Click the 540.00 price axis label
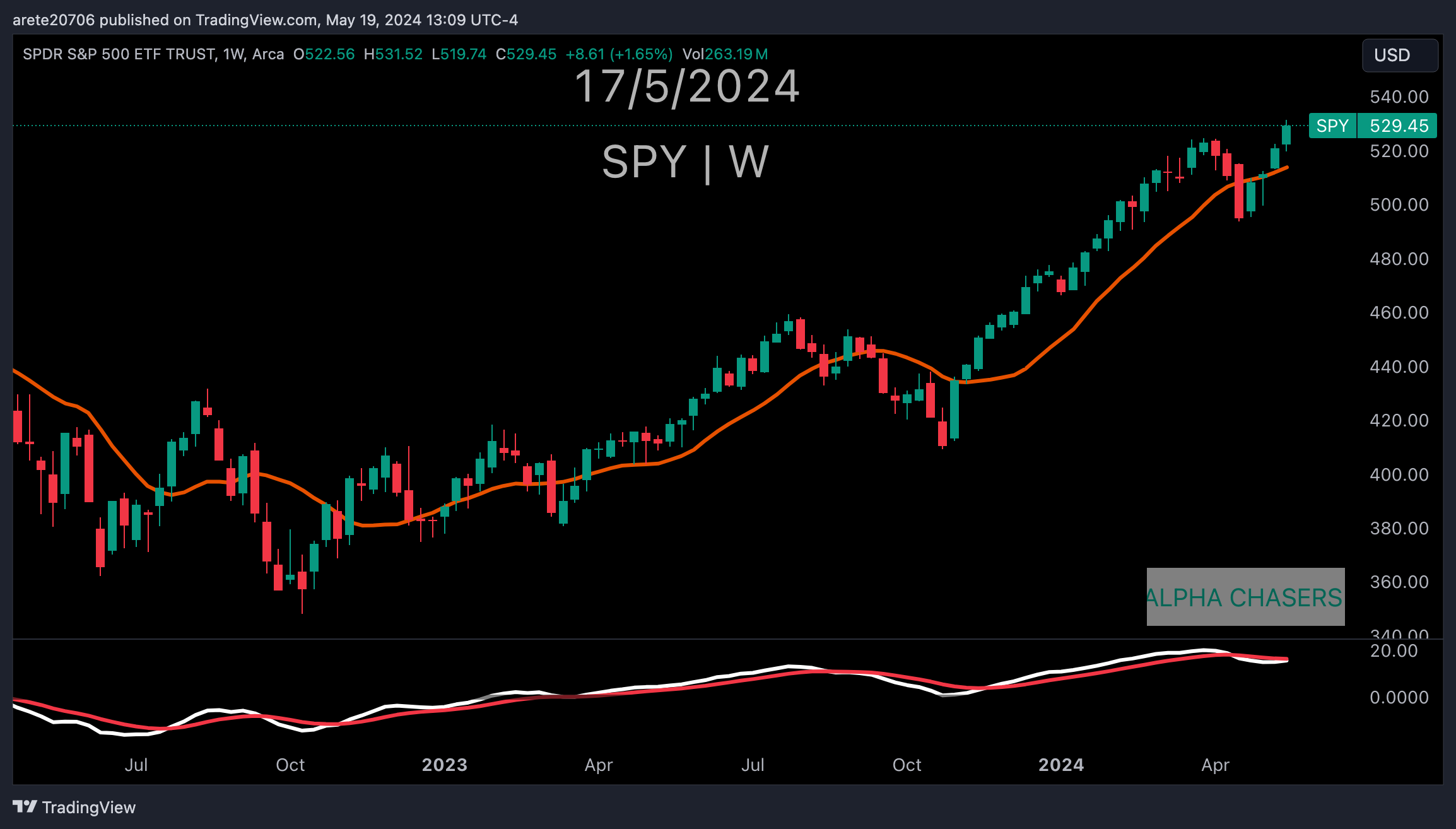This screenshot has height=829, width=1456. coord(1399,97)
